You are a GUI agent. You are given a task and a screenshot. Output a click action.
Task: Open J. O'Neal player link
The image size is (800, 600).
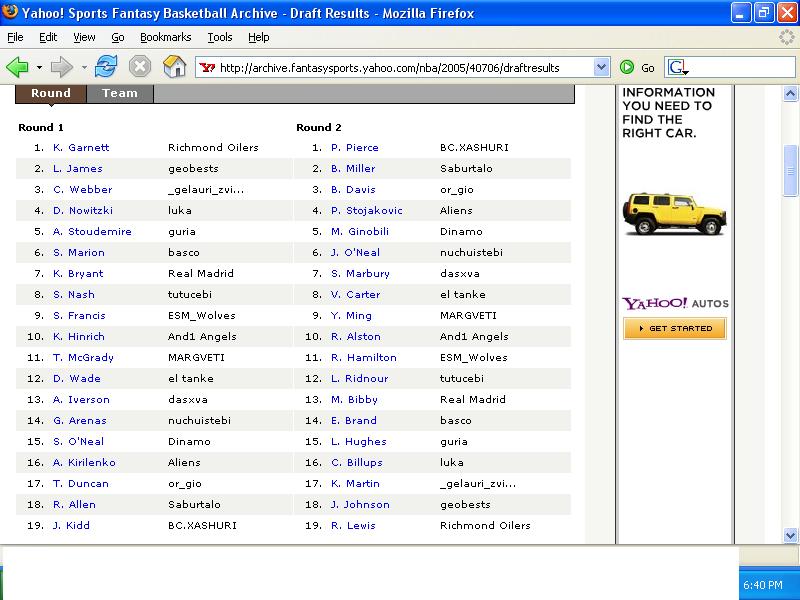pos(355,253)
